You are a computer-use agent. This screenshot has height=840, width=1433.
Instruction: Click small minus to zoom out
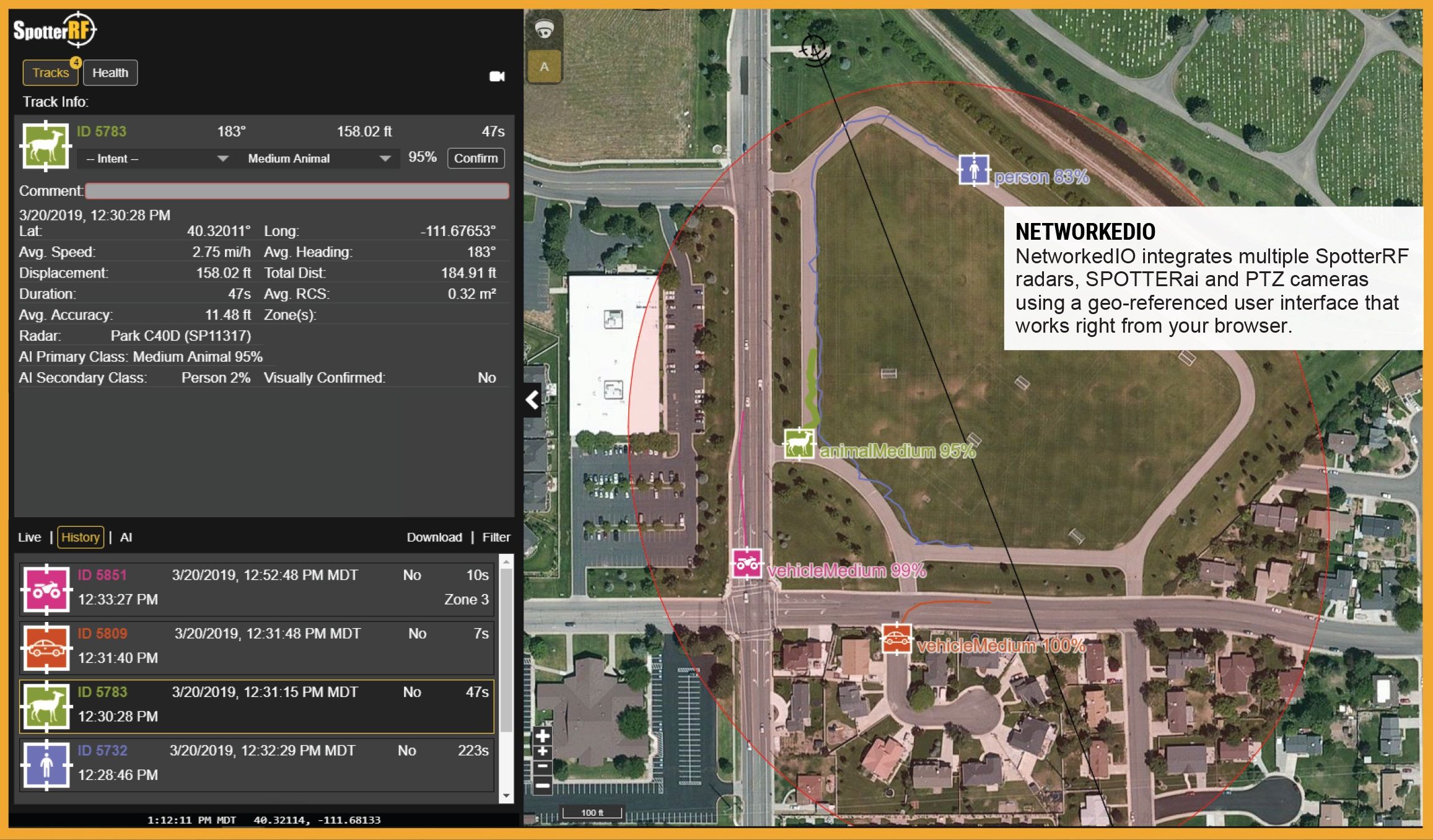click(x=542, y=768)
